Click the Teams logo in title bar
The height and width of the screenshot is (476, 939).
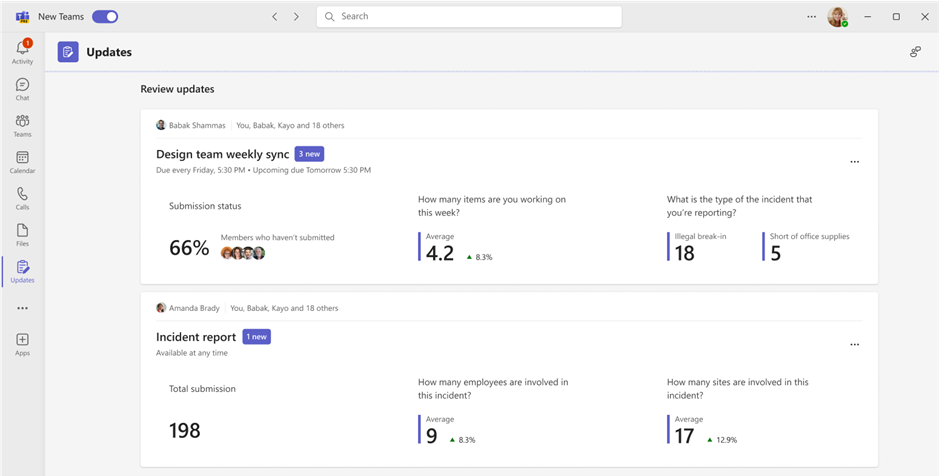pyautogui.click(x=23, y=17)
